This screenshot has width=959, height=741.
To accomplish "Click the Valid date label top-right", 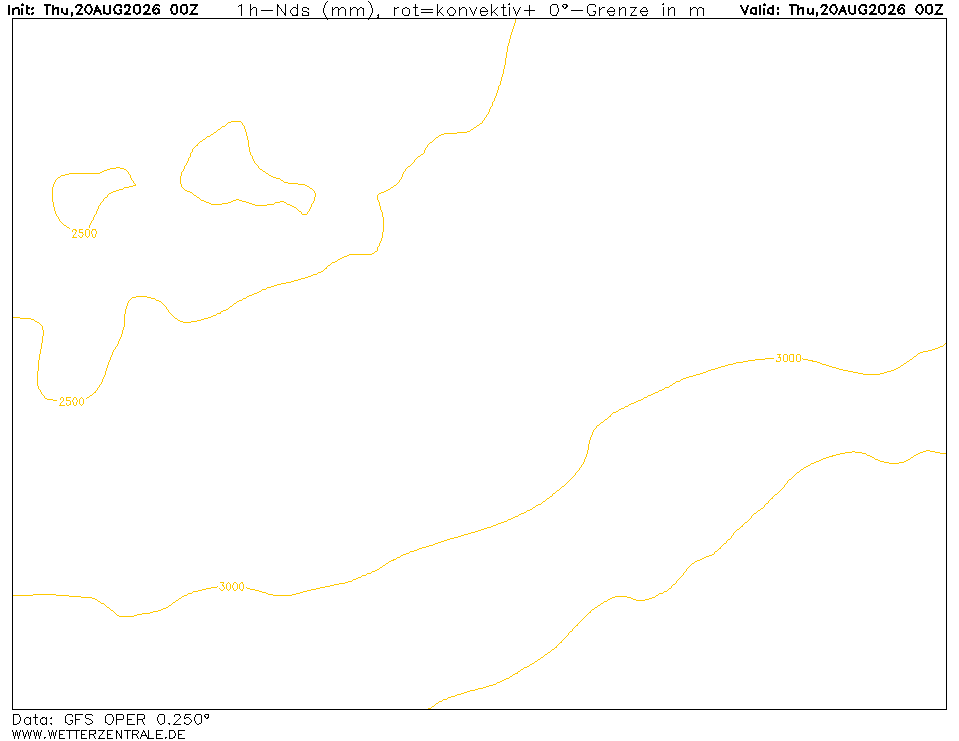I will pyautogui.click(x=842, y=10).
